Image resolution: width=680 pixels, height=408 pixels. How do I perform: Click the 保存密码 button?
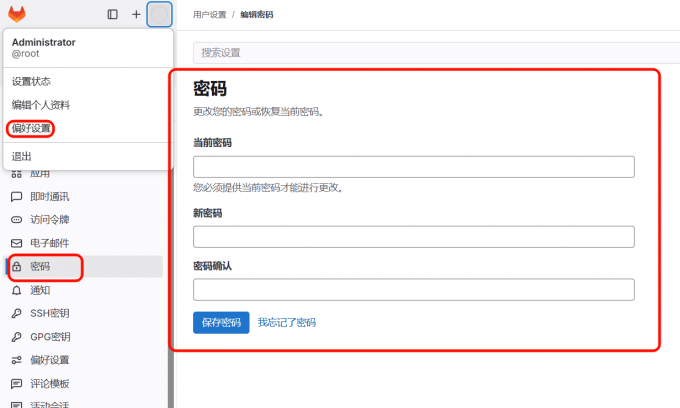[221, 323]
